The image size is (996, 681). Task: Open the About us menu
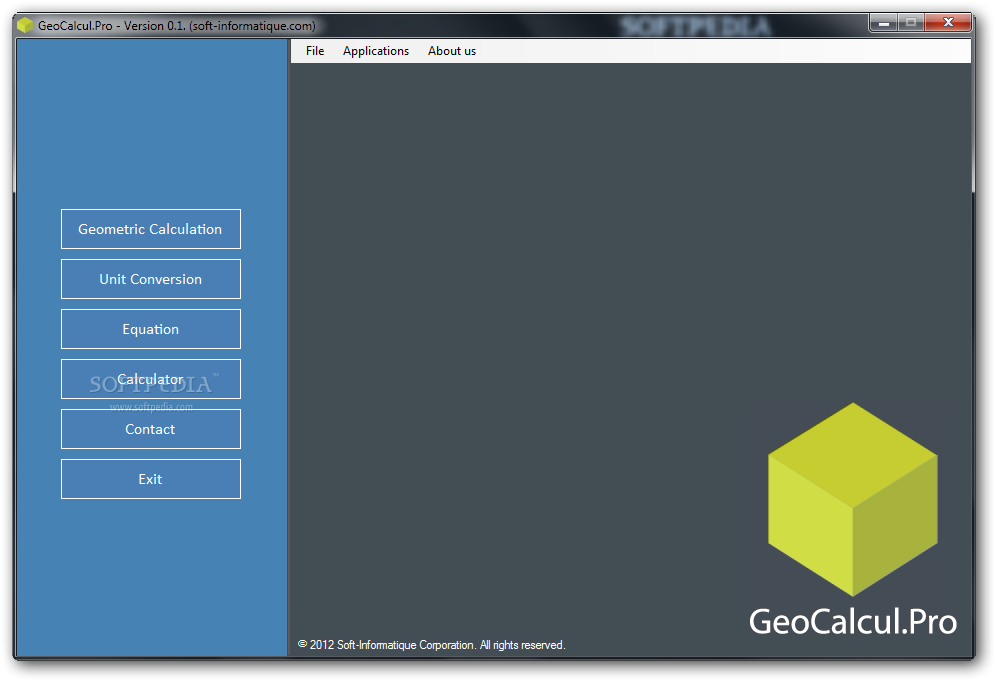tap(452, 51)
